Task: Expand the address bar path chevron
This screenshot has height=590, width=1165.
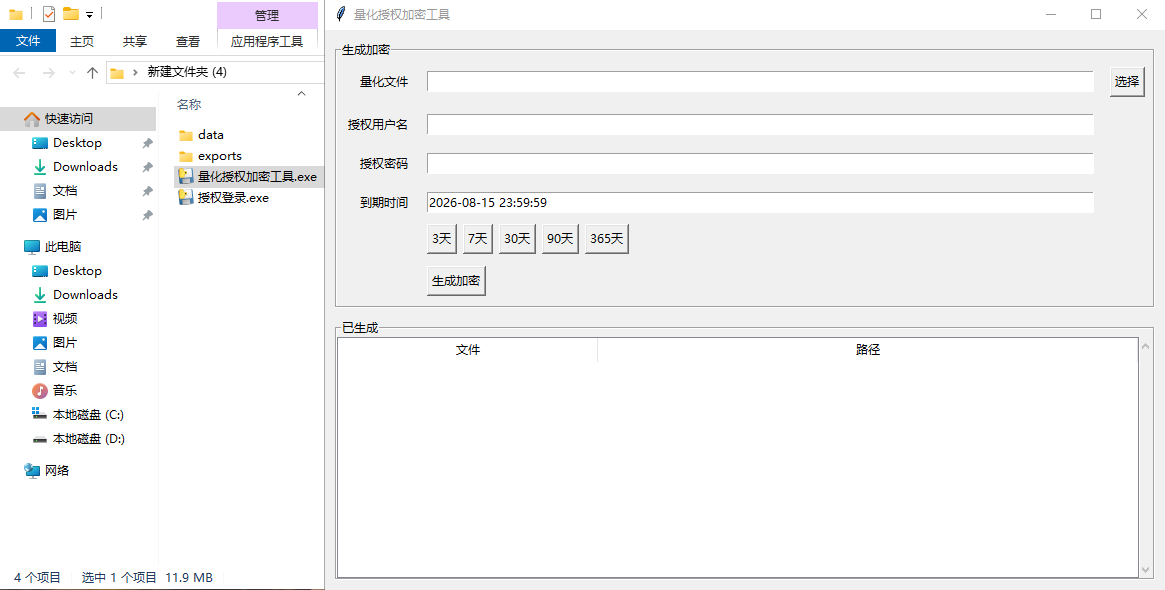Action: click(135, 72)
